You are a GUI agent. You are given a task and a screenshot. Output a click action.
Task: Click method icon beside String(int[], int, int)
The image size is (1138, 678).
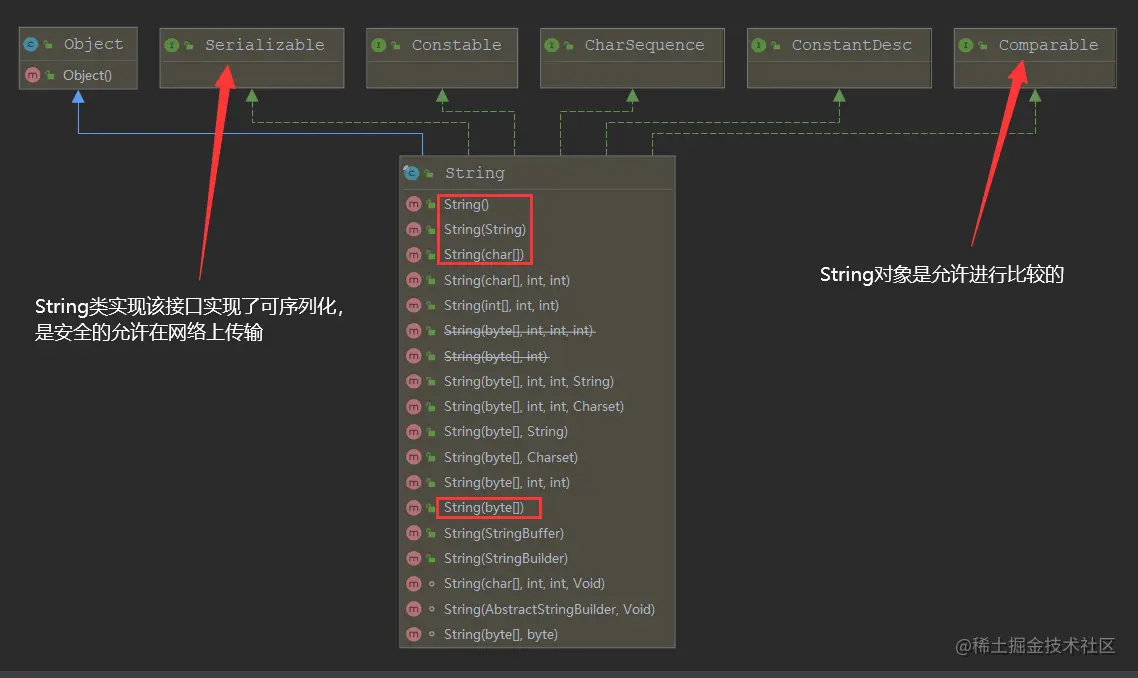pyautogui.click(x=414, y=306)
